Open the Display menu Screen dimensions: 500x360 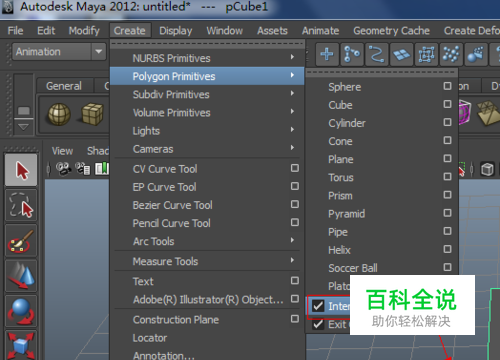tap(176, 31)
